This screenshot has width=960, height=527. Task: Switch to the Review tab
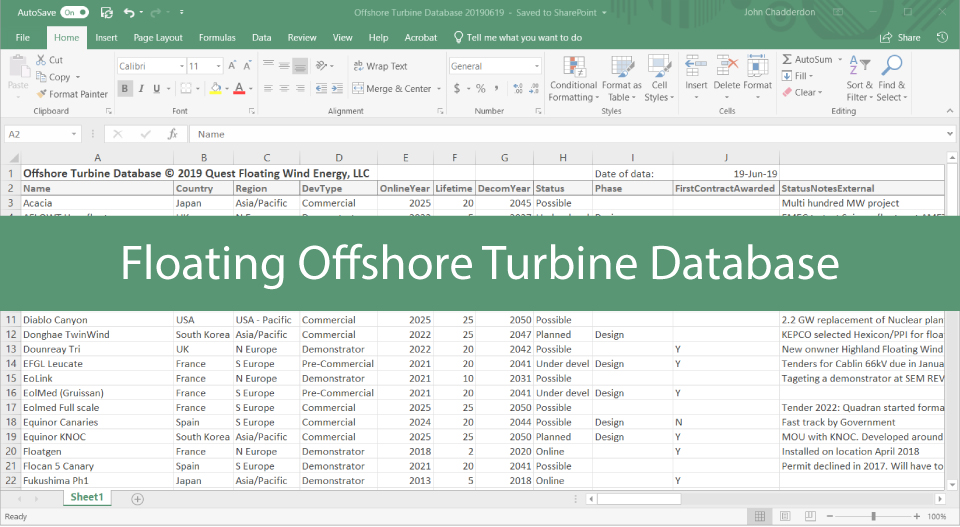[x=302, y=37]
